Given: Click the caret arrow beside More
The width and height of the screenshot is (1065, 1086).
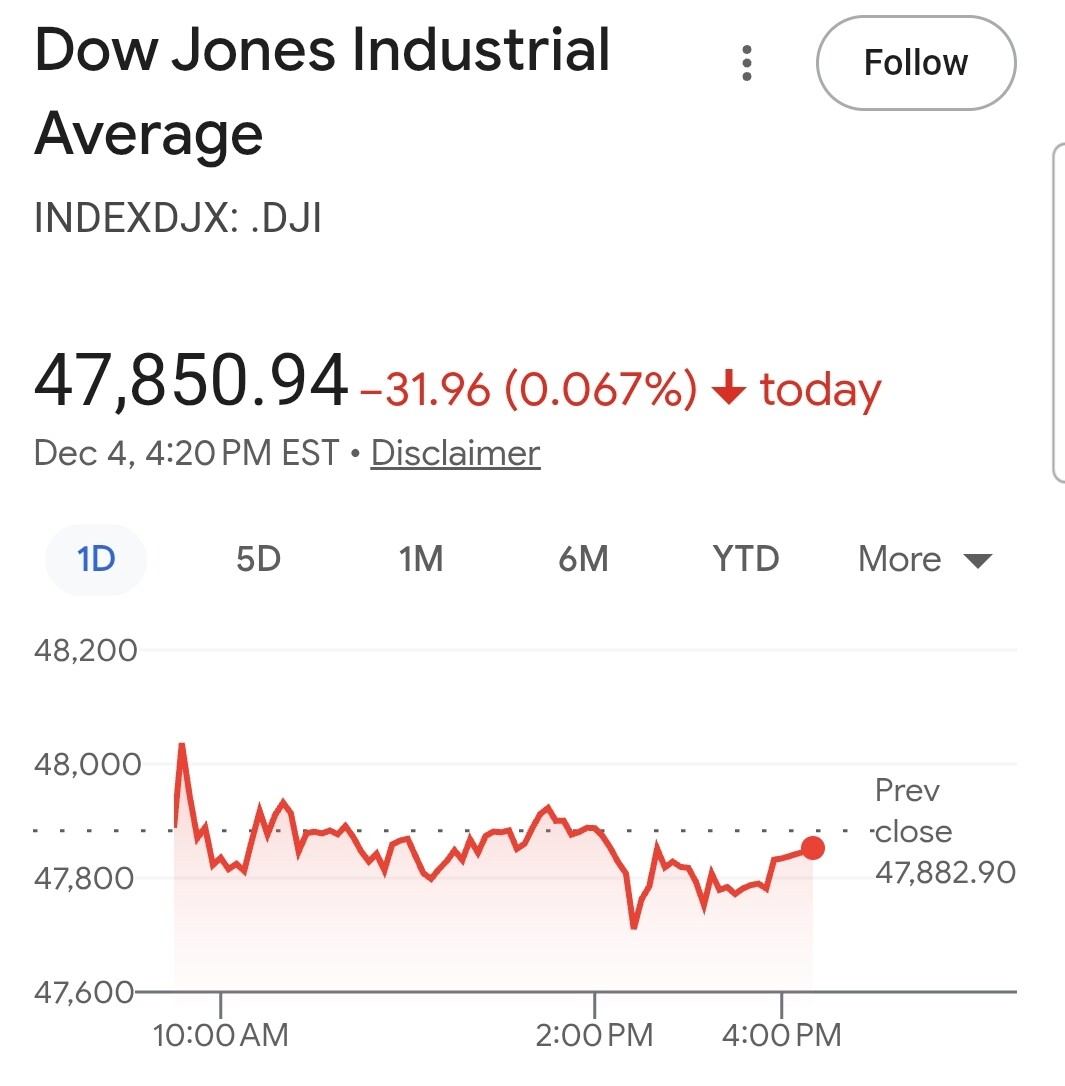Looking at the screenshot, I should (x=977, y=561).
